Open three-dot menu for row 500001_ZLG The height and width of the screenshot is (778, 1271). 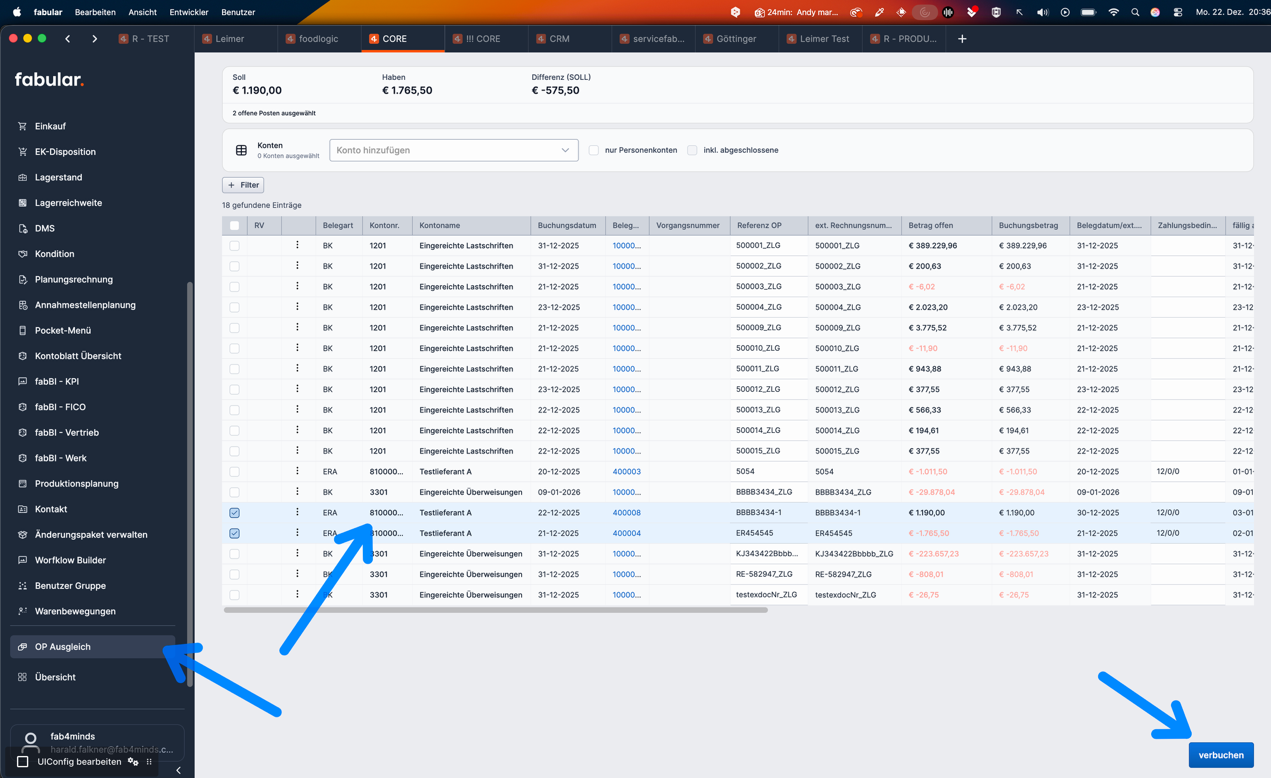[297, 245]
